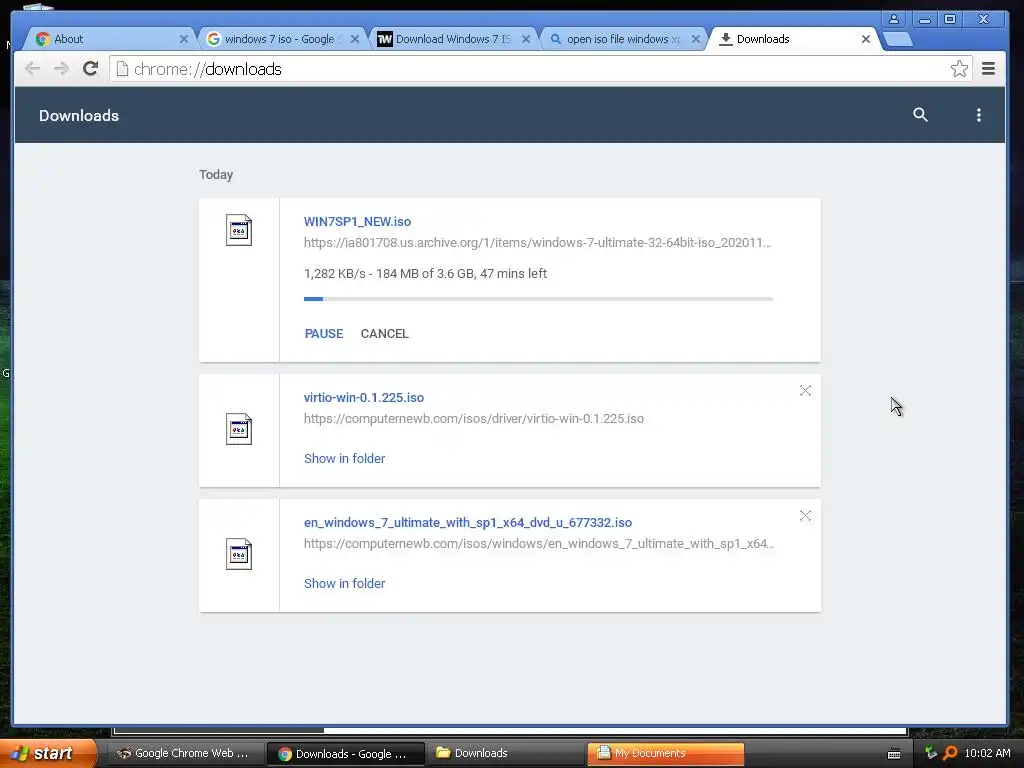Click the download speed and time-left text
This screenshot has height=768, width=1024.
425,274
